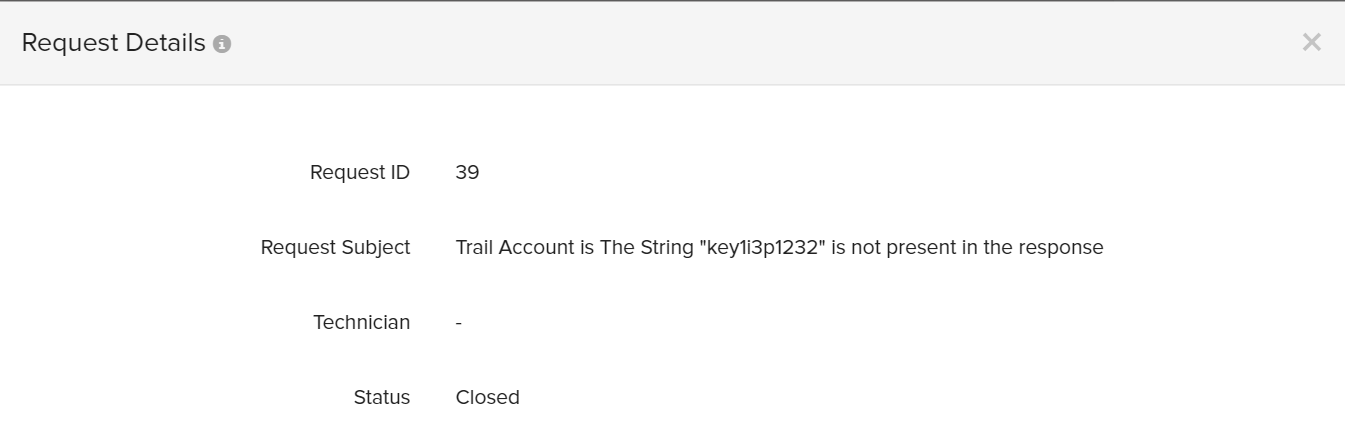
Task: Select the "Request ID" field label
Action: coord(359,172)
